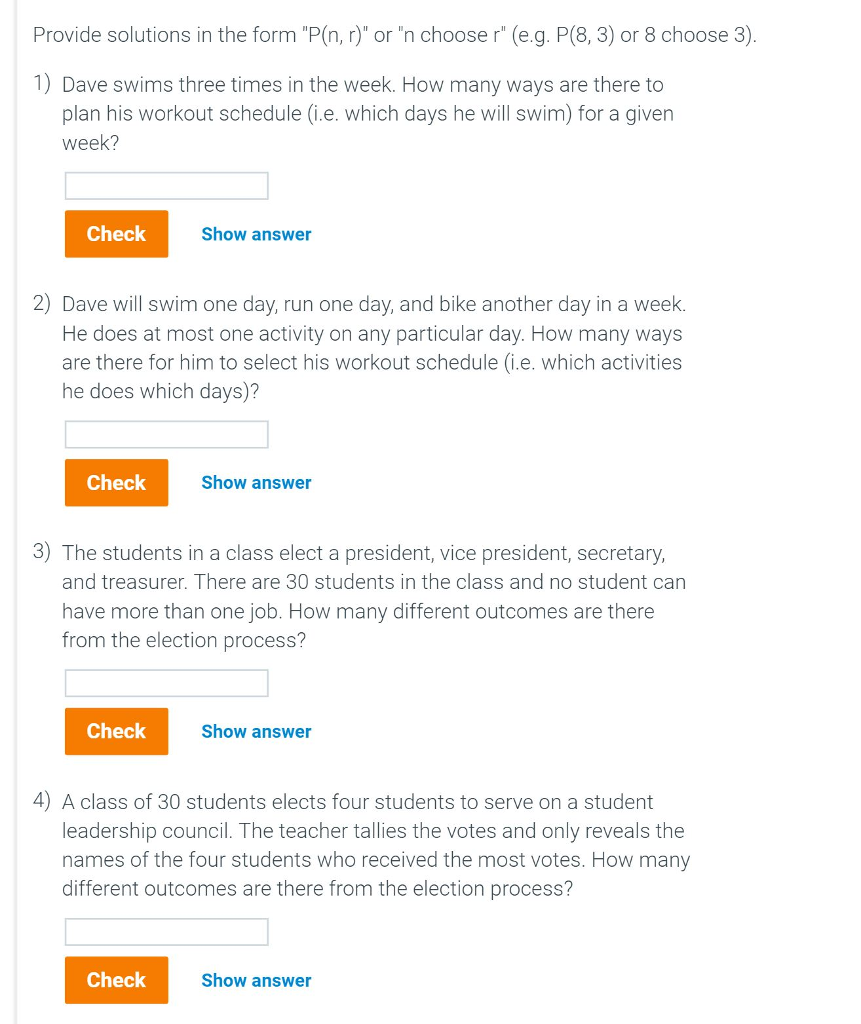Click the Check button for question 1
The height and width of the screenshot is (1024, 861).
(116, 233)
